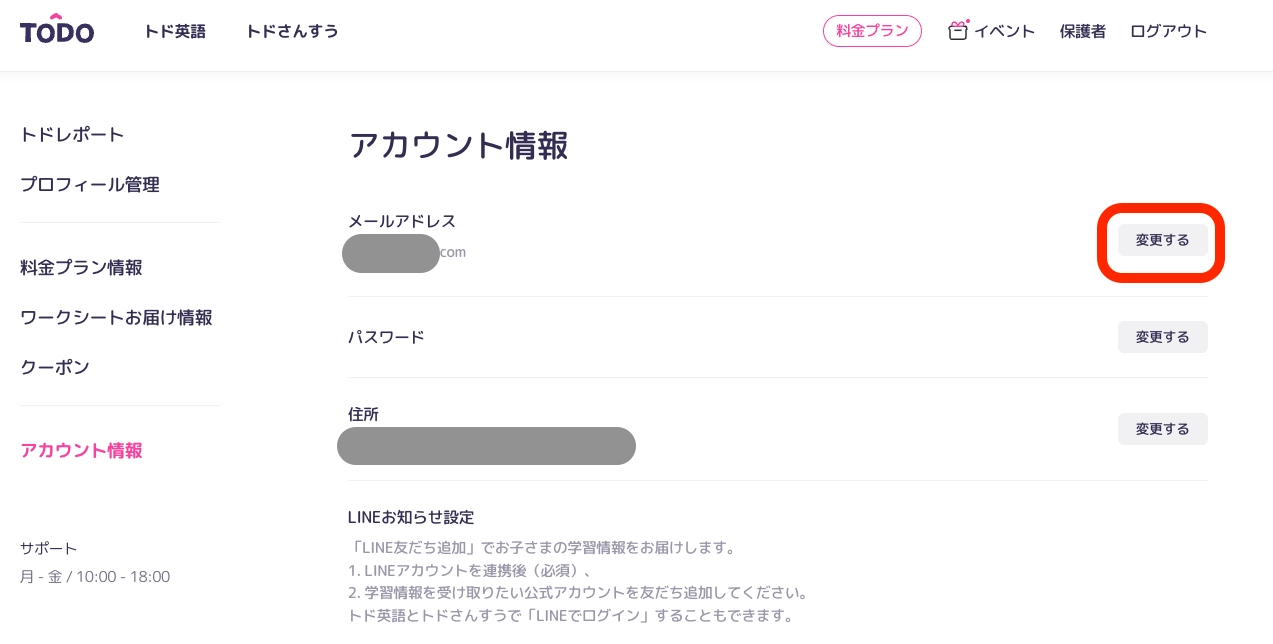
Task: Select ワークシートお届け情報 in the sidebar
Action: 116,317
